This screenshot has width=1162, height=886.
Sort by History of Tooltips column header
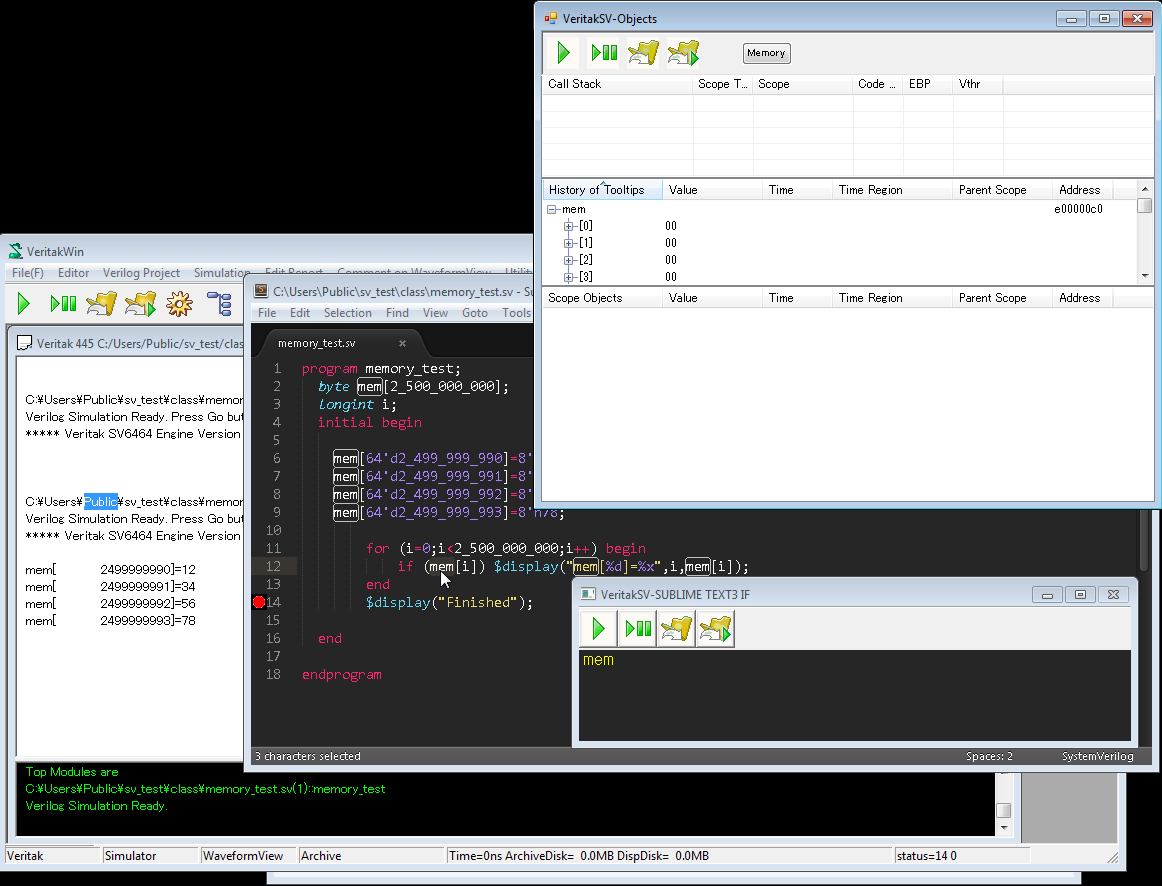pyautogui.click(x=602, y=190)
